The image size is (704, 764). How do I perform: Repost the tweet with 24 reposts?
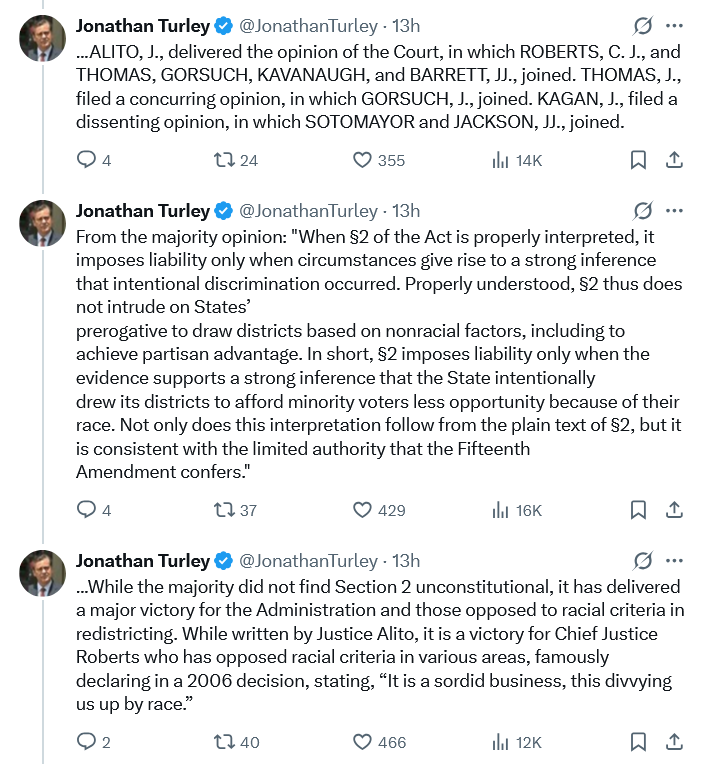tap(225, 160)
